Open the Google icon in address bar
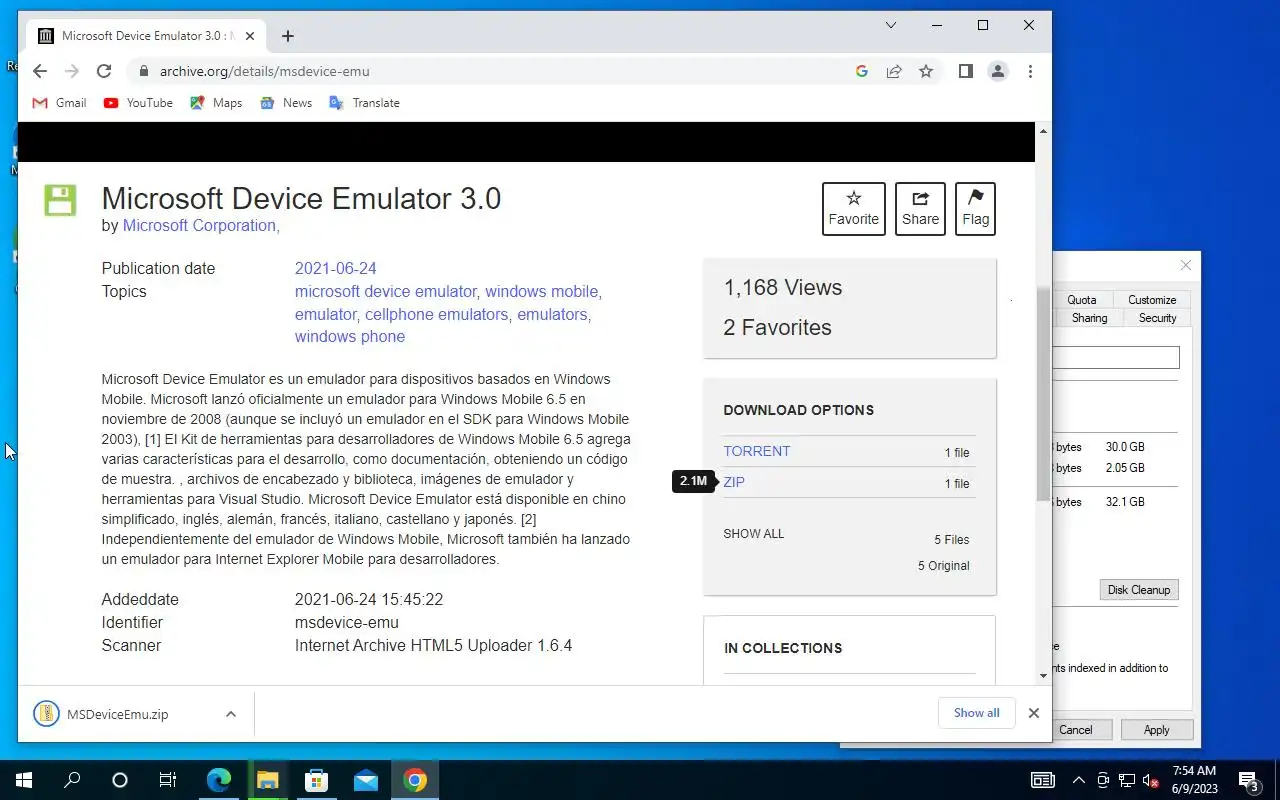Image resolution: width=1280 pixels, height=800 pixels. (x=862, y=71)
